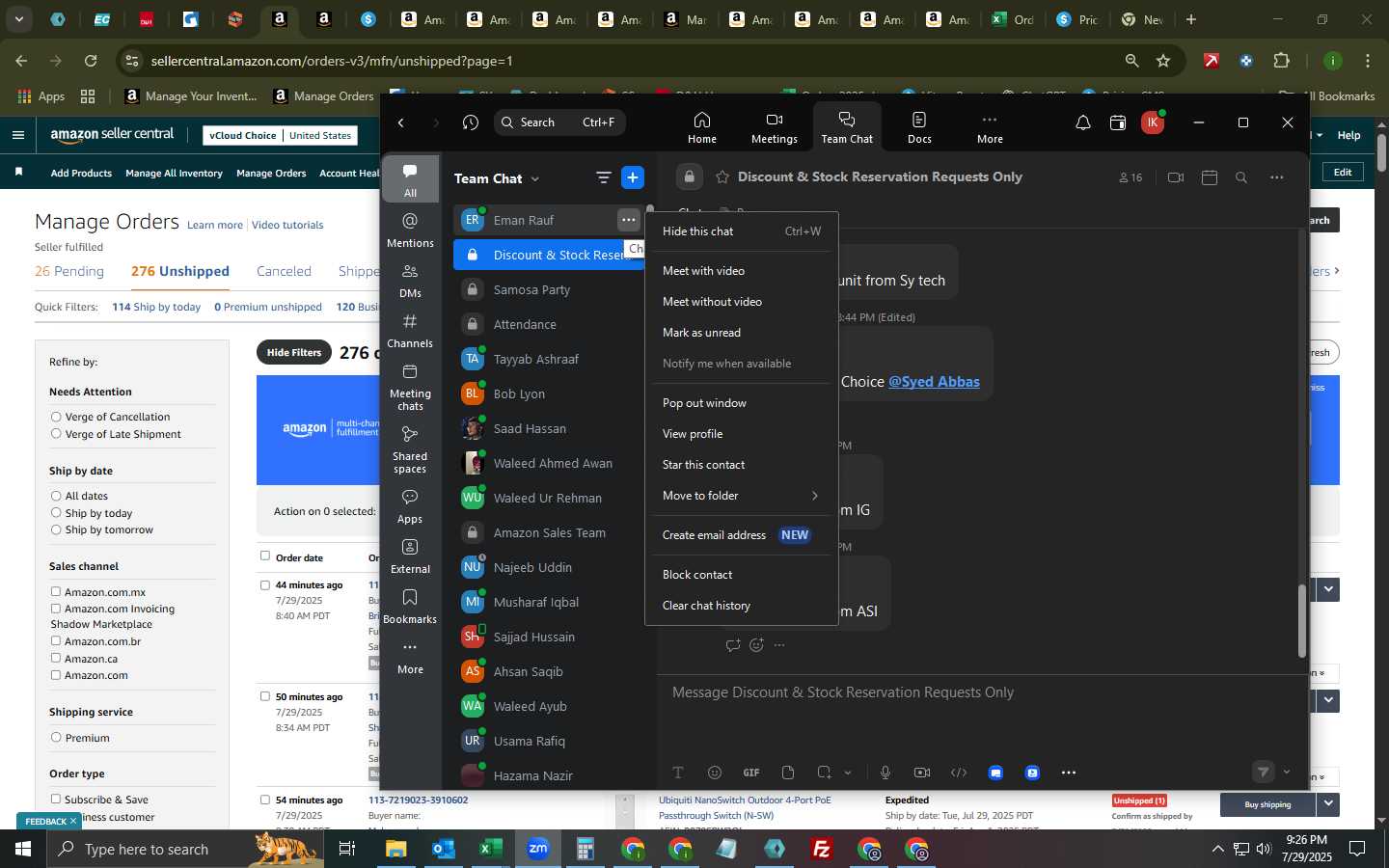Click the chat messages vertical scrollbar

pyautogui.click(x=1301, y=621)
